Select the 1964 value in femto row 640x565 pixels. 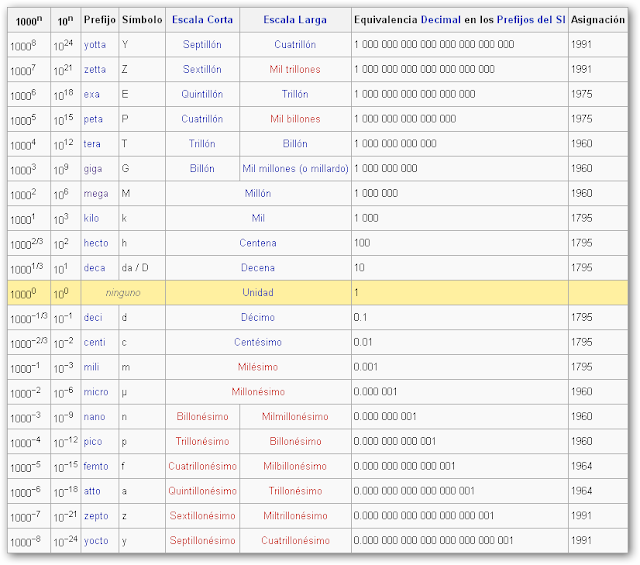(x=582, y=467)
